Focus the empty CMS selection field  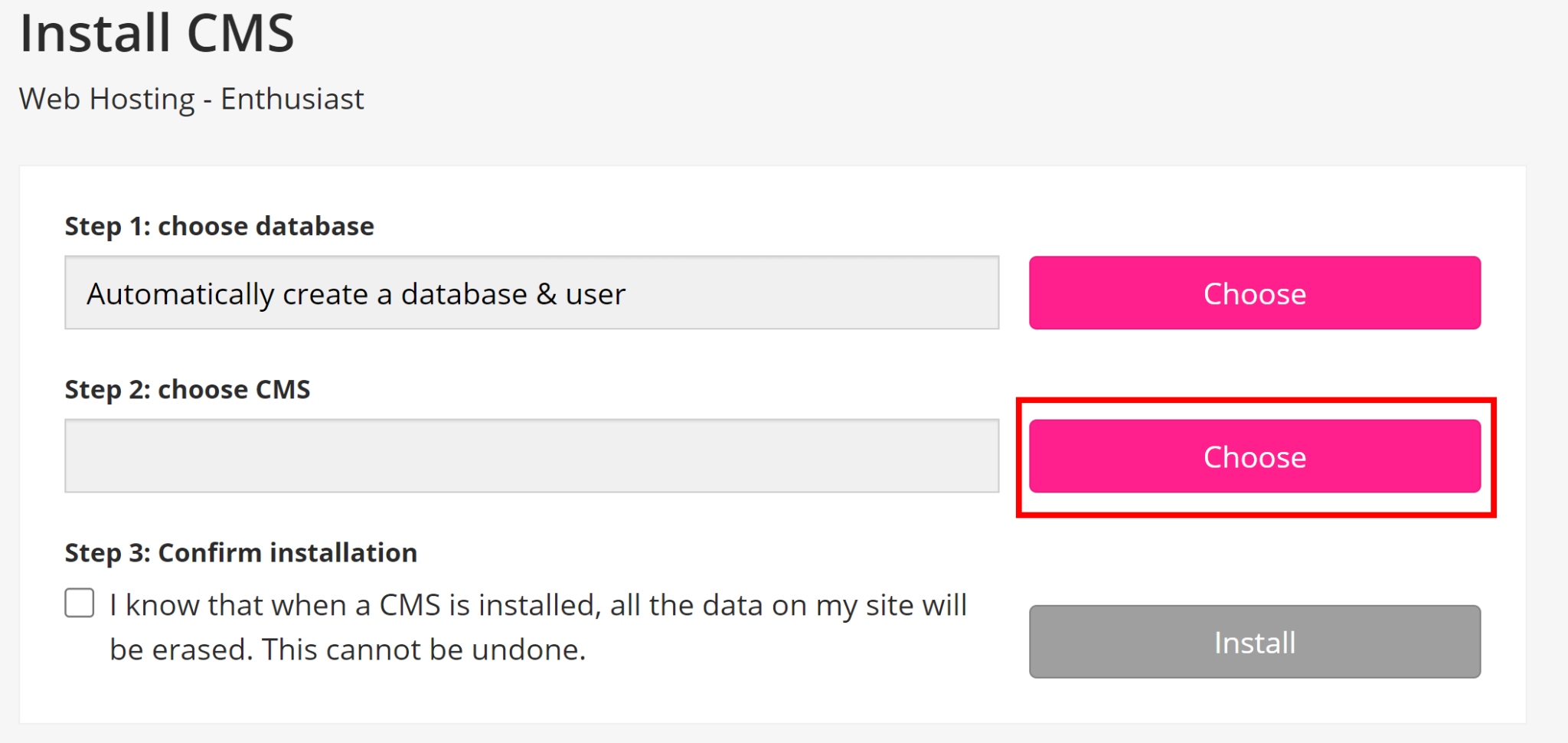point(531,457)
